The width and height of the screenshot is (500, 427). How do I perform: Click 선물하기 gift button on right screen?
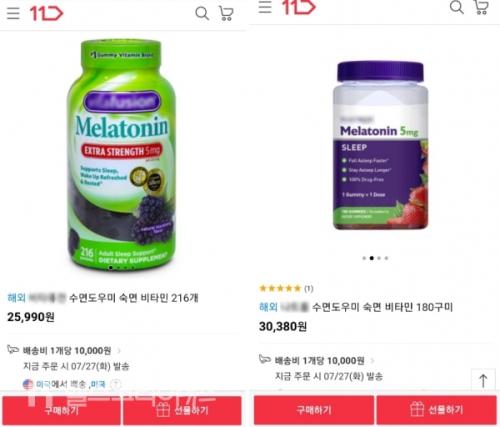point(436,410)
